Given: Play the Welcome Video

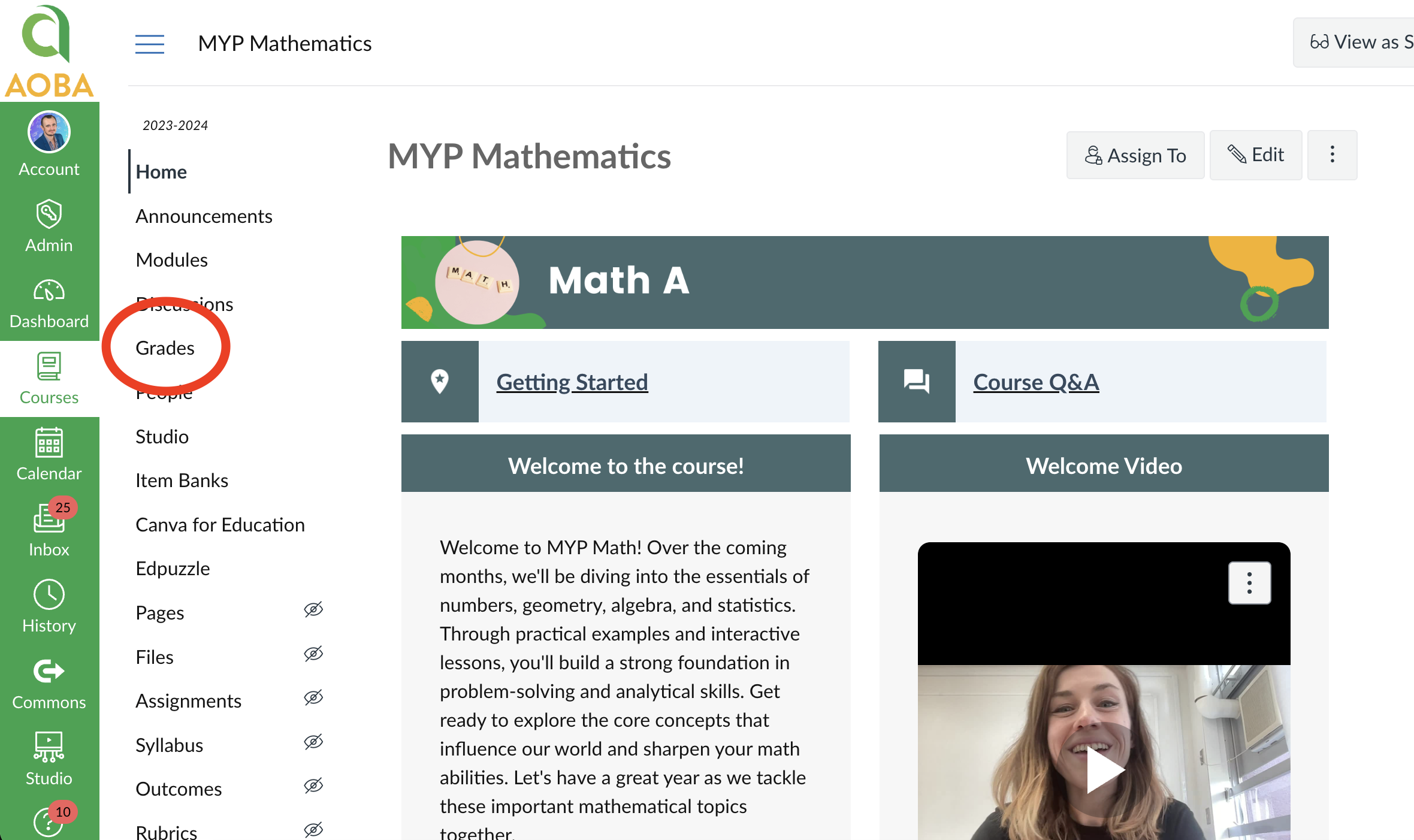Looking at the screenshot, I should coord(1103,769).
